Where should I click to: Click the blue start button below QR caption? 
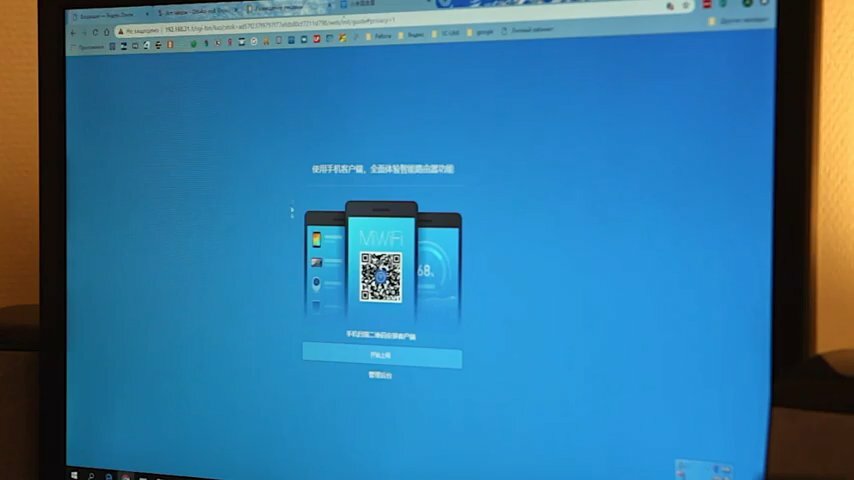tap(382, 355)
